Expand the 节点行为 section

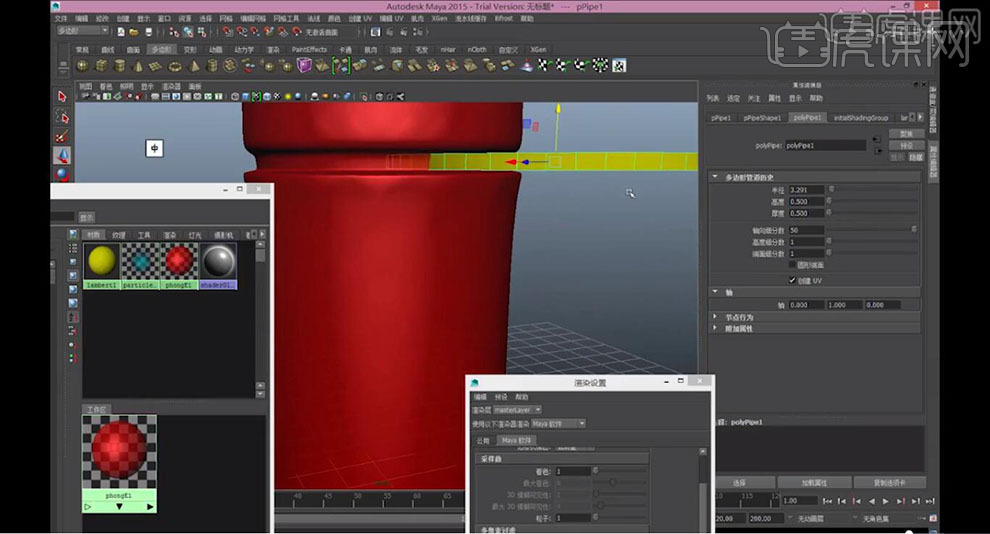(715, 317)
